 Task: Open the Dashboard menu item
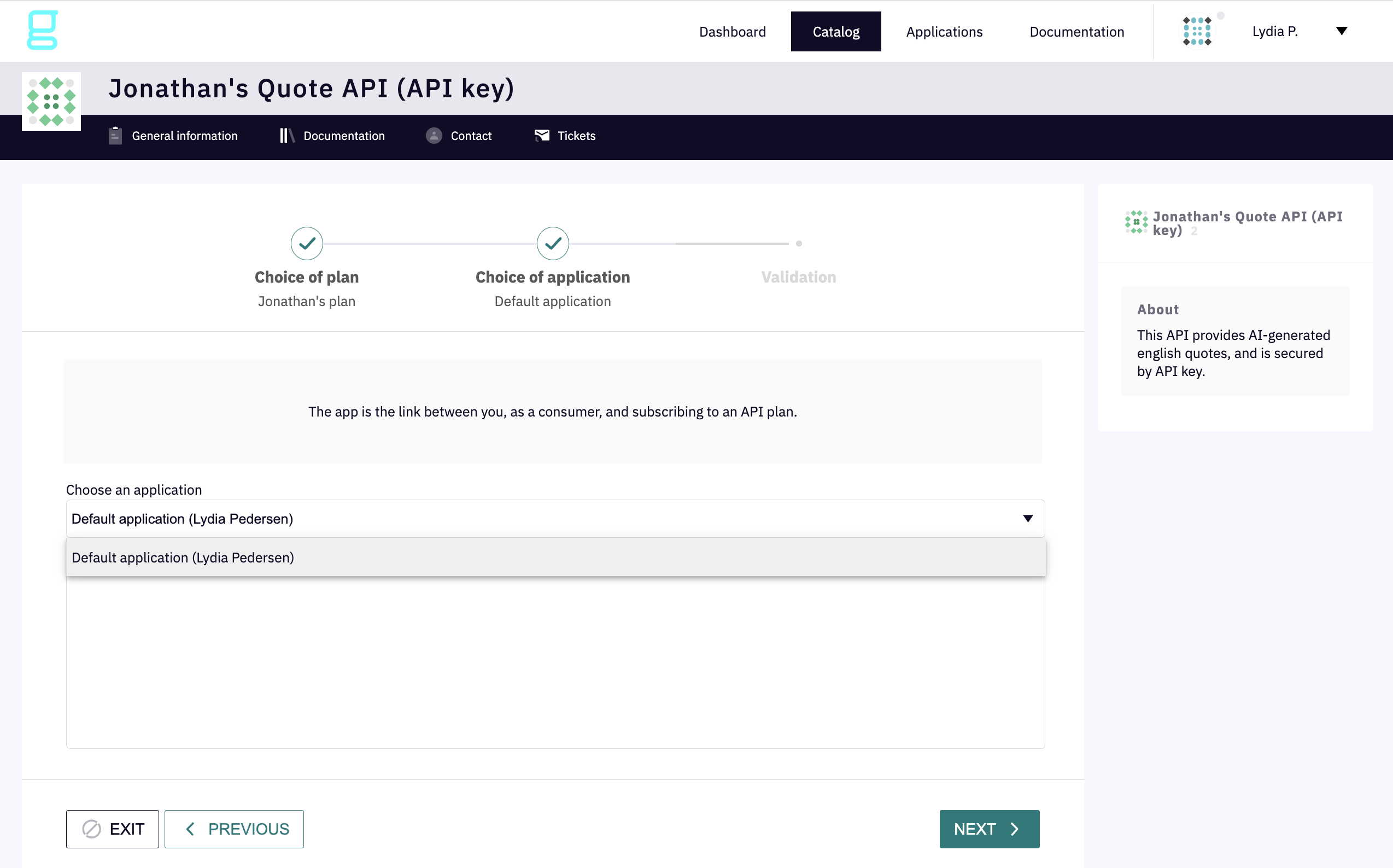(x=732, y=32)
